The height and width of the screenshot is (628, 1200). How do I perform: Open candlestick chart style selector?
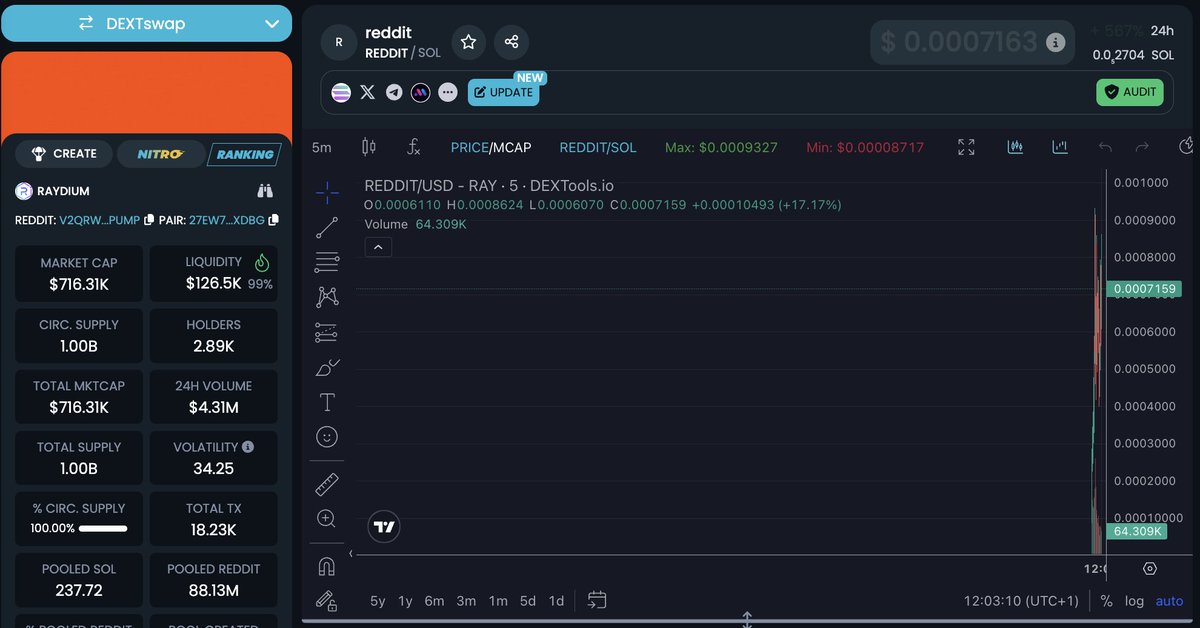coord(368,147)
